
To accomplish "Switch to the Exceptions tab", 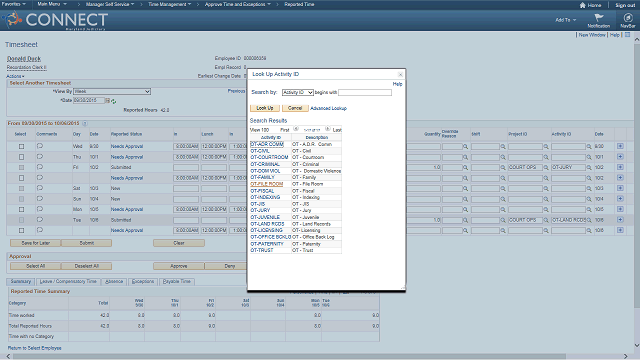I will [143, 282].
